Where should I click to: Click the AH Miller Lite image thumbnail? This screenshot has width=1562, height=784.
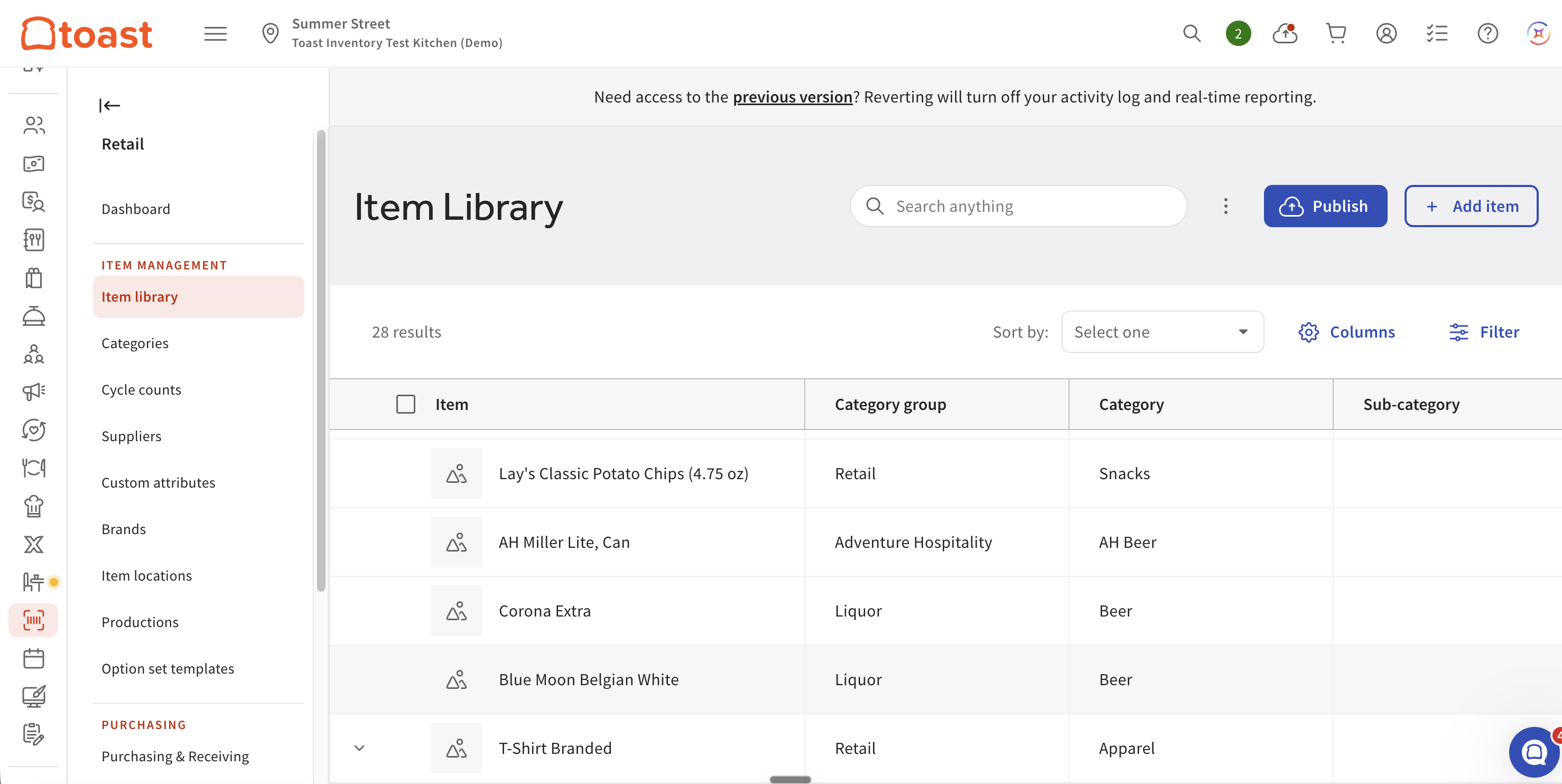click(456, 542)
